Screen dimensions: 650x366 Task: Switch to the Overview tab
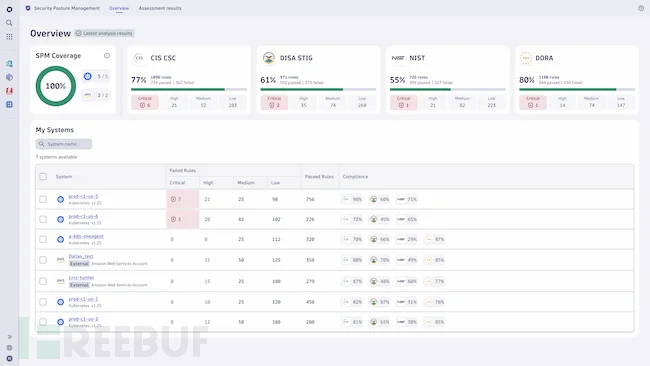119,8
